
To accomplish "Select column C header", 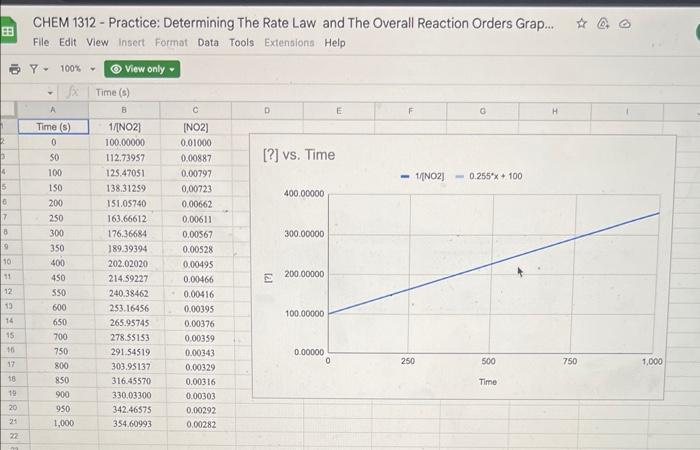I will 196,110.
